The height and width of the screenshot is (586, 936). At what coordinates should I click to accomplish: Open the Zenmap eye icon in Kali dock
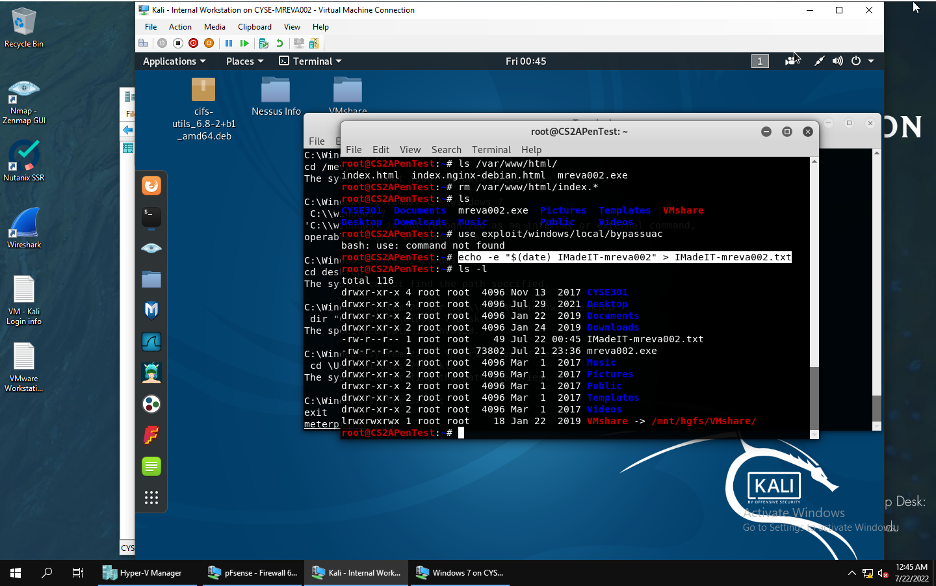click(151, 248)
